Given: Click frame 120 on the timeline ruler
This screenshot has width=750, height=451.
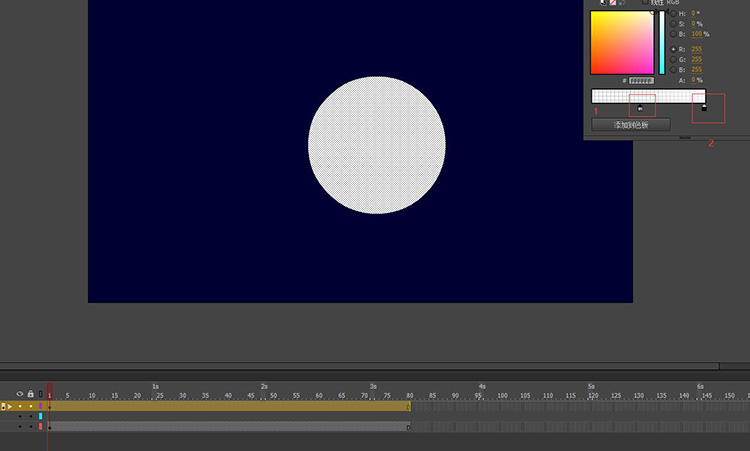Looking at the screenshot, I should 593,396.
